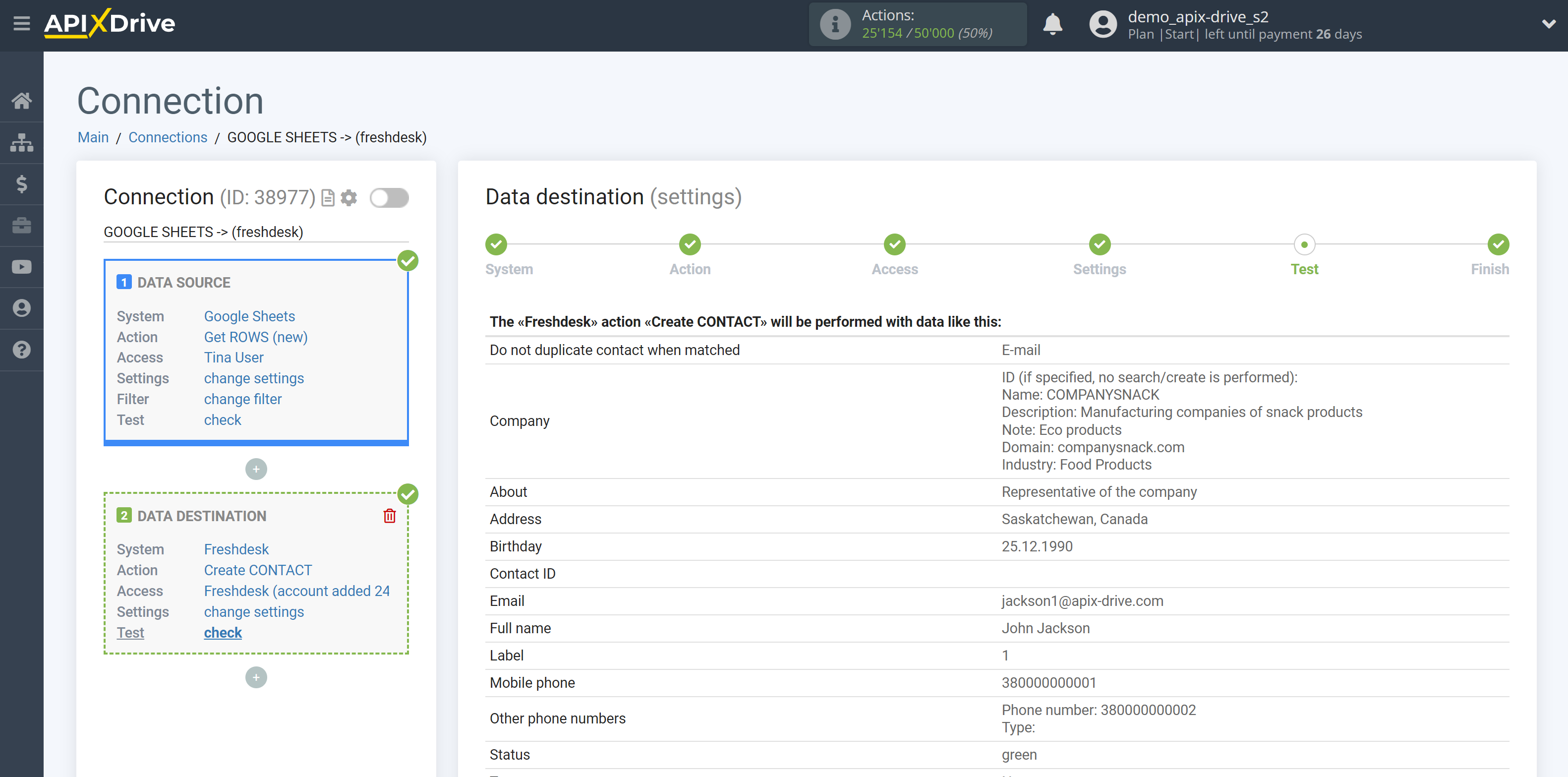Open the Connections breadcrumb link

tap(168, 138)
